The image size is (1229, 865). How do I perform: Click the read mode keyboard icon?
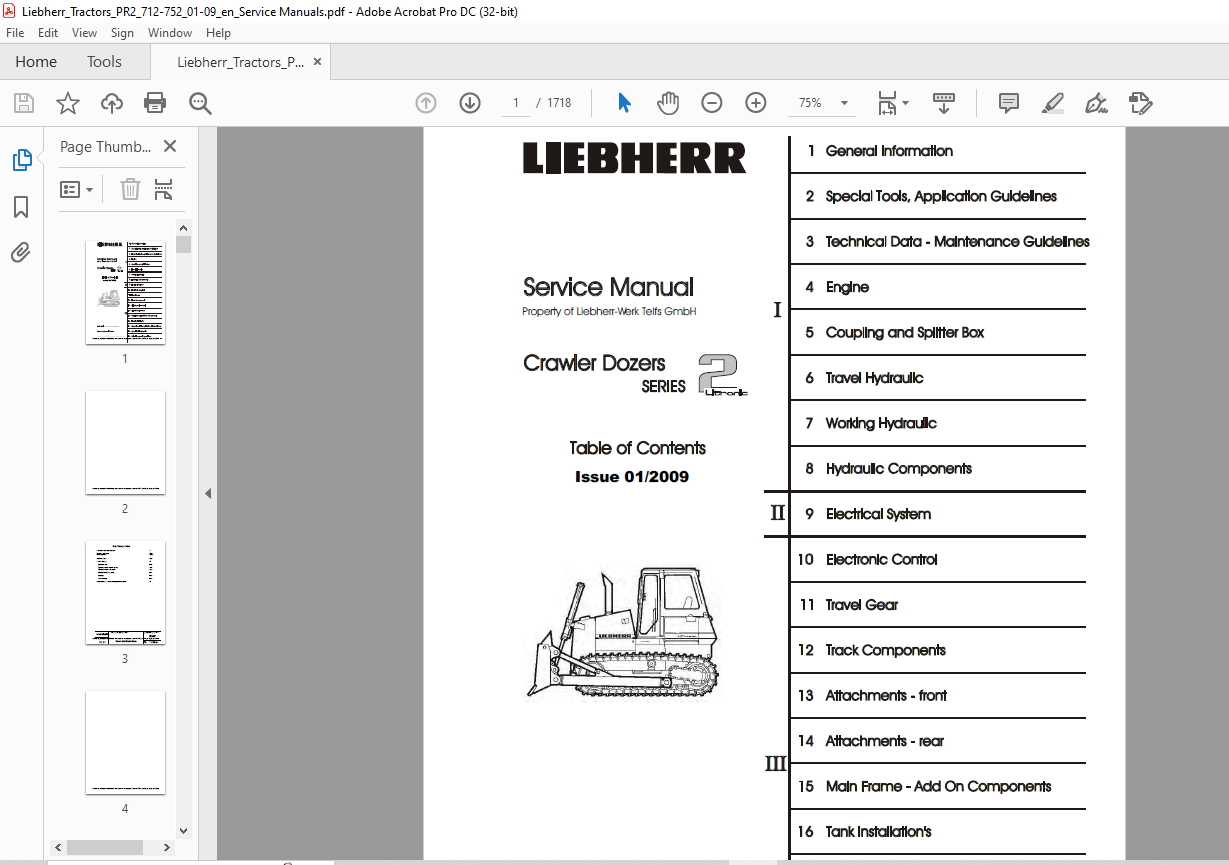point(944,103)
